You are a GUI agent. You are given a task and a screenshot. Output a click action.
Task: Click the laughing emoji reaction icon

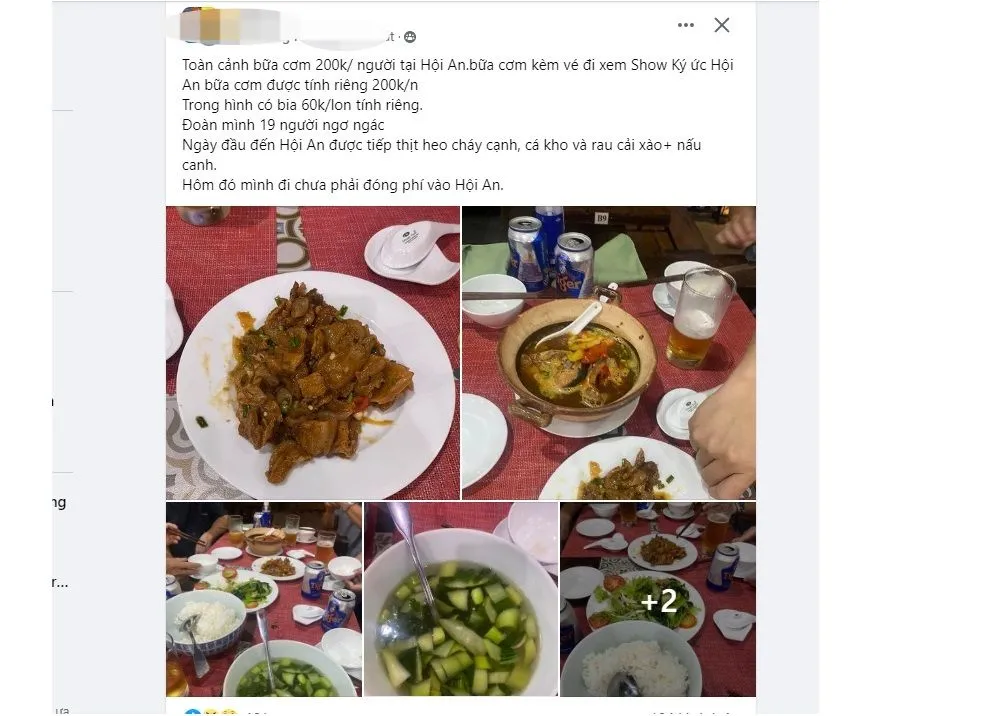point(212,712)
